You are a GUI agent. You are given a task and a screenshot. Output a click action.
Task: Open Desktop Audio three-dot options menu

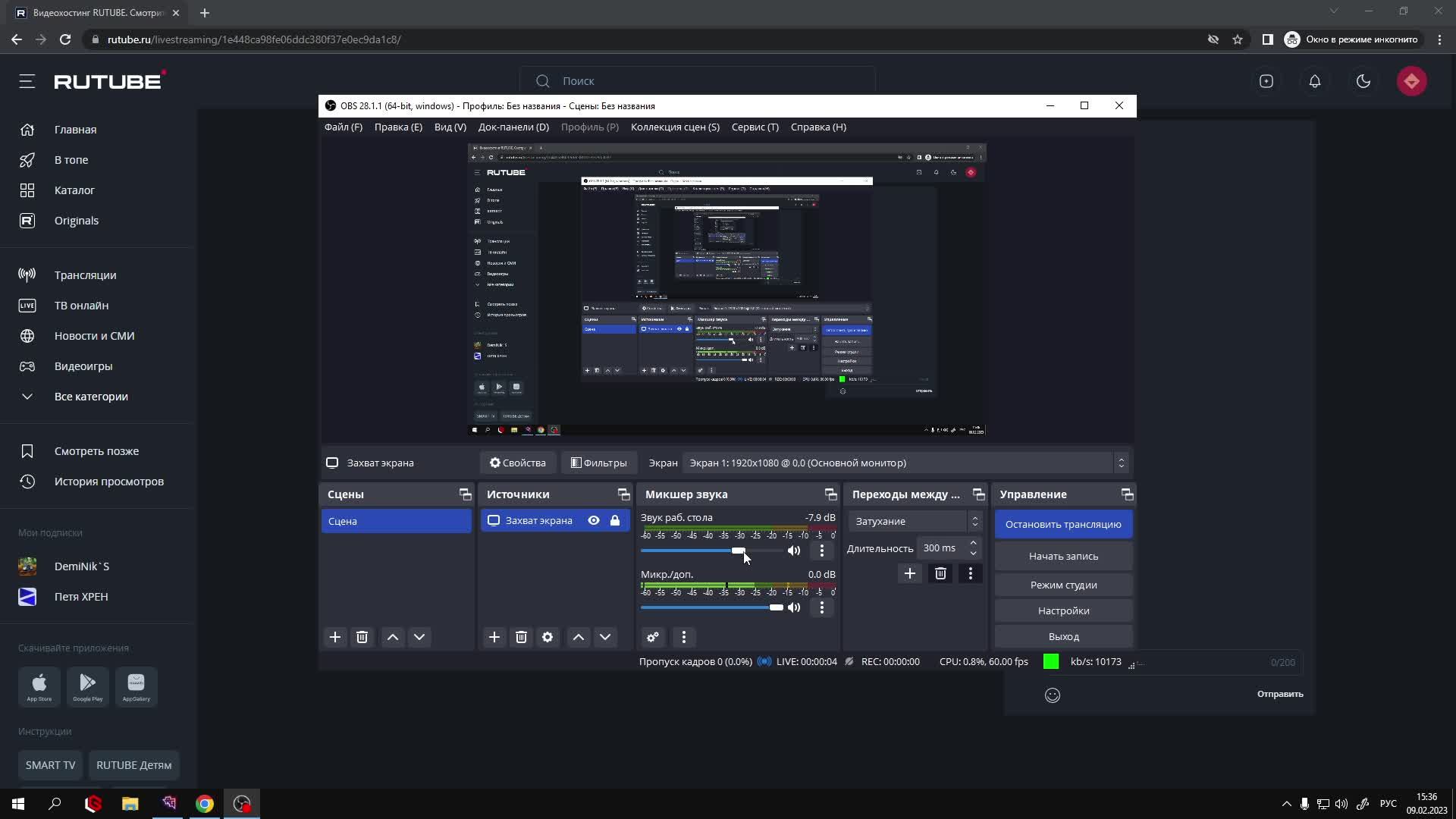coord(821,551)
